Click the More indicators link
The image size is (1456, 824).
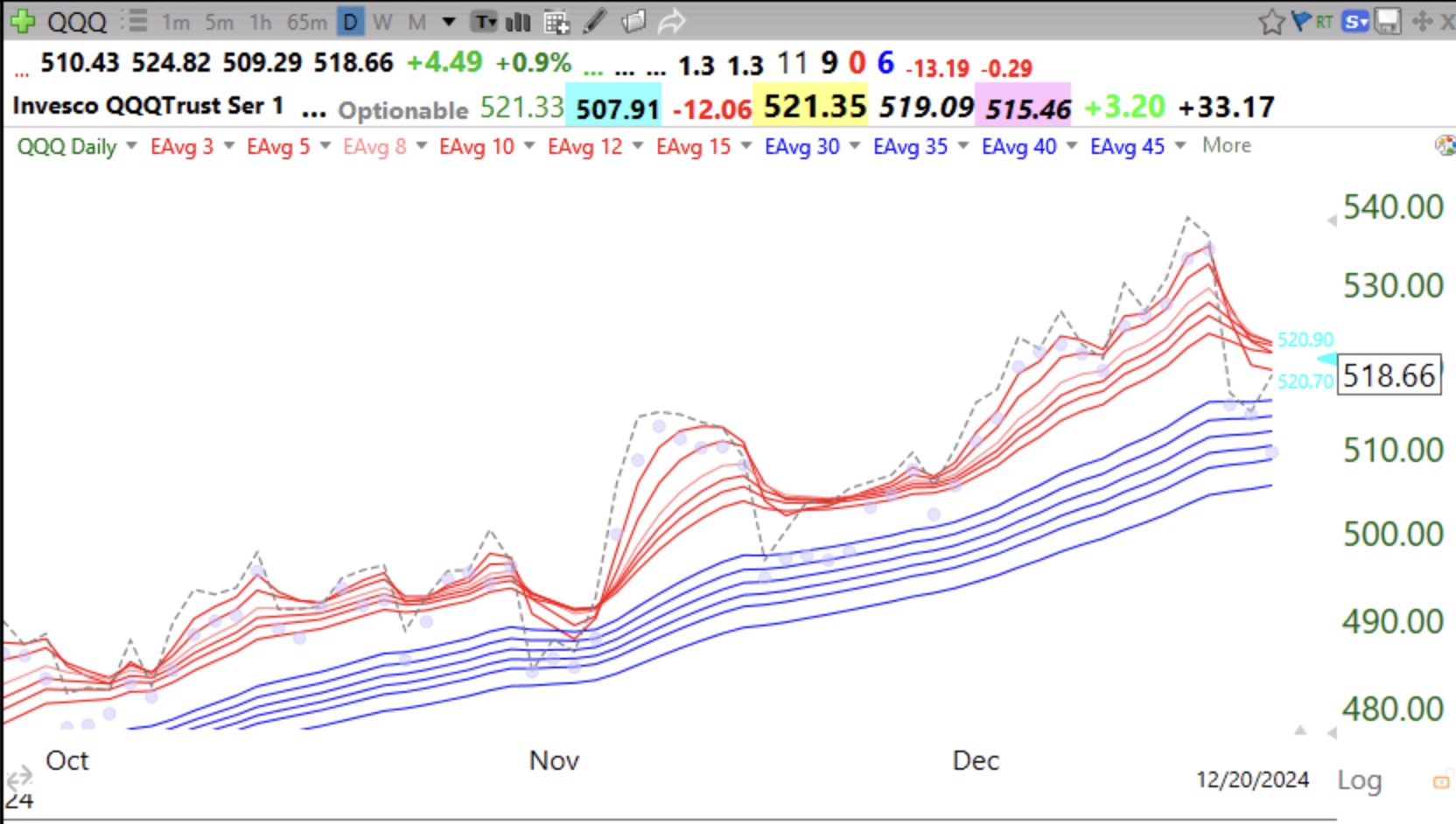pos(1227,145)
